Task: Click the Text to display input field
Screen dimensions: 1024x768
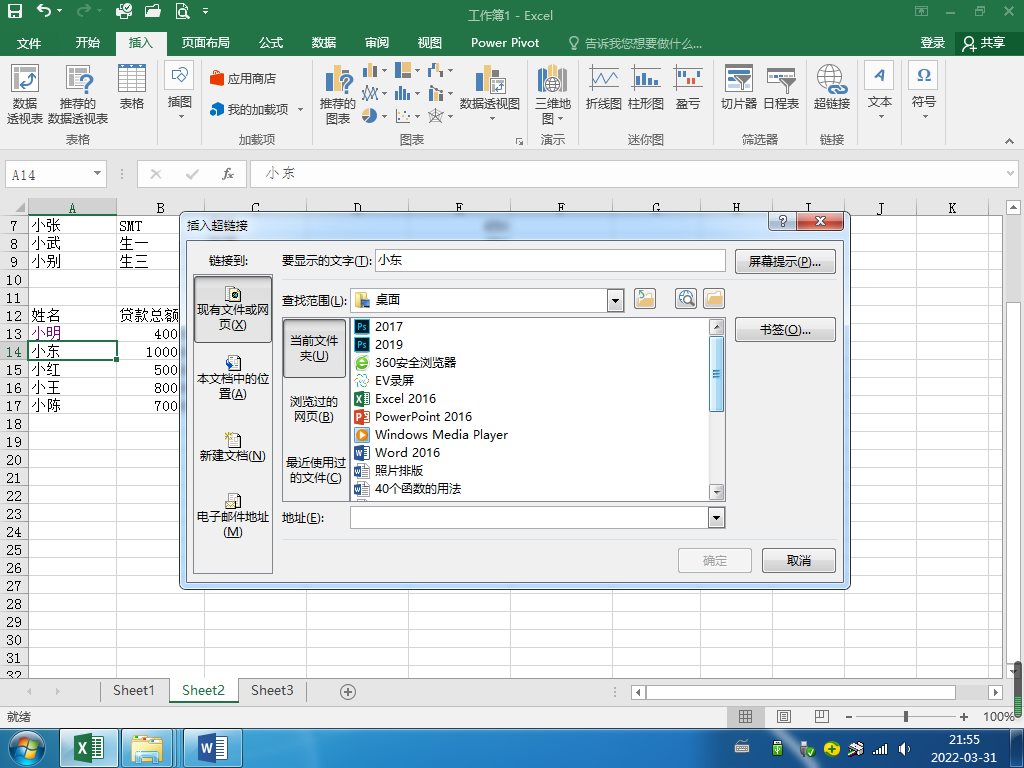Action: click(550, 261)
